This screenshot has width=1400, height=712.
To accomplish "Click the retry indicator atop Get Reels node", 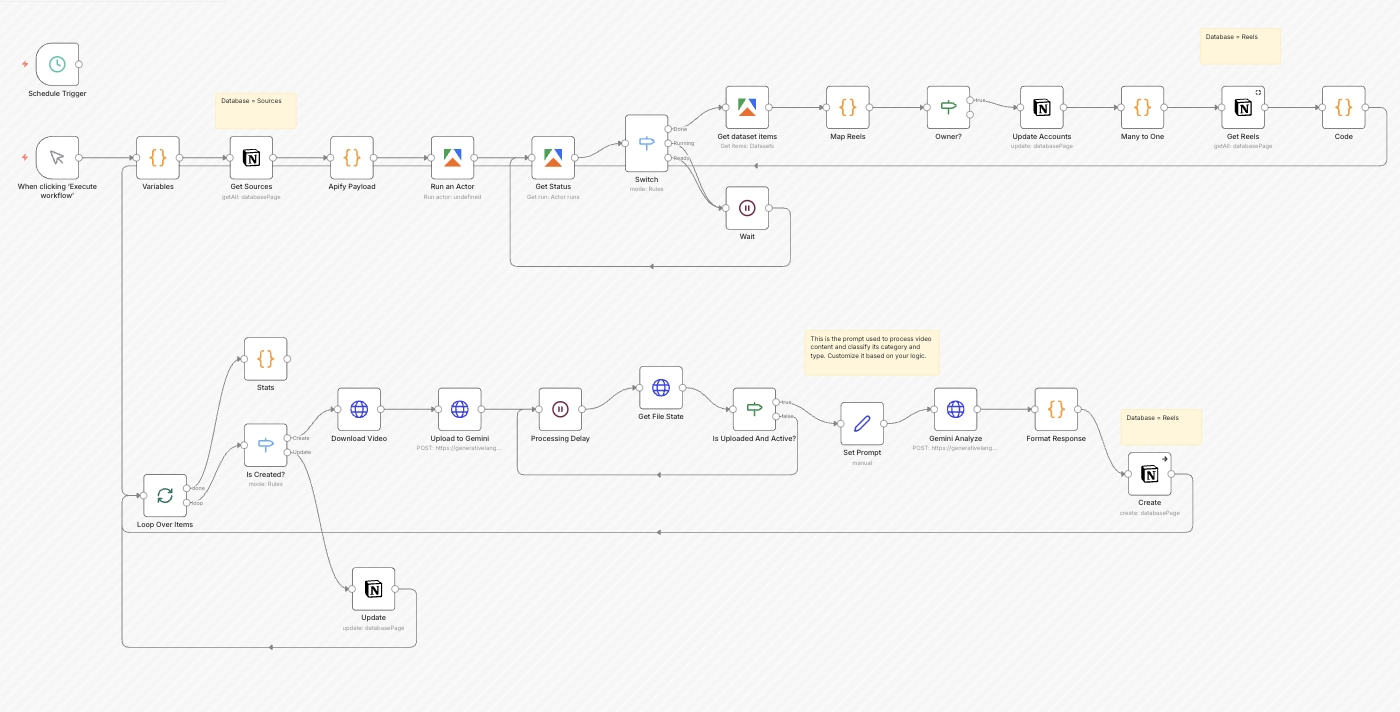I will (x=1258, y=92).
